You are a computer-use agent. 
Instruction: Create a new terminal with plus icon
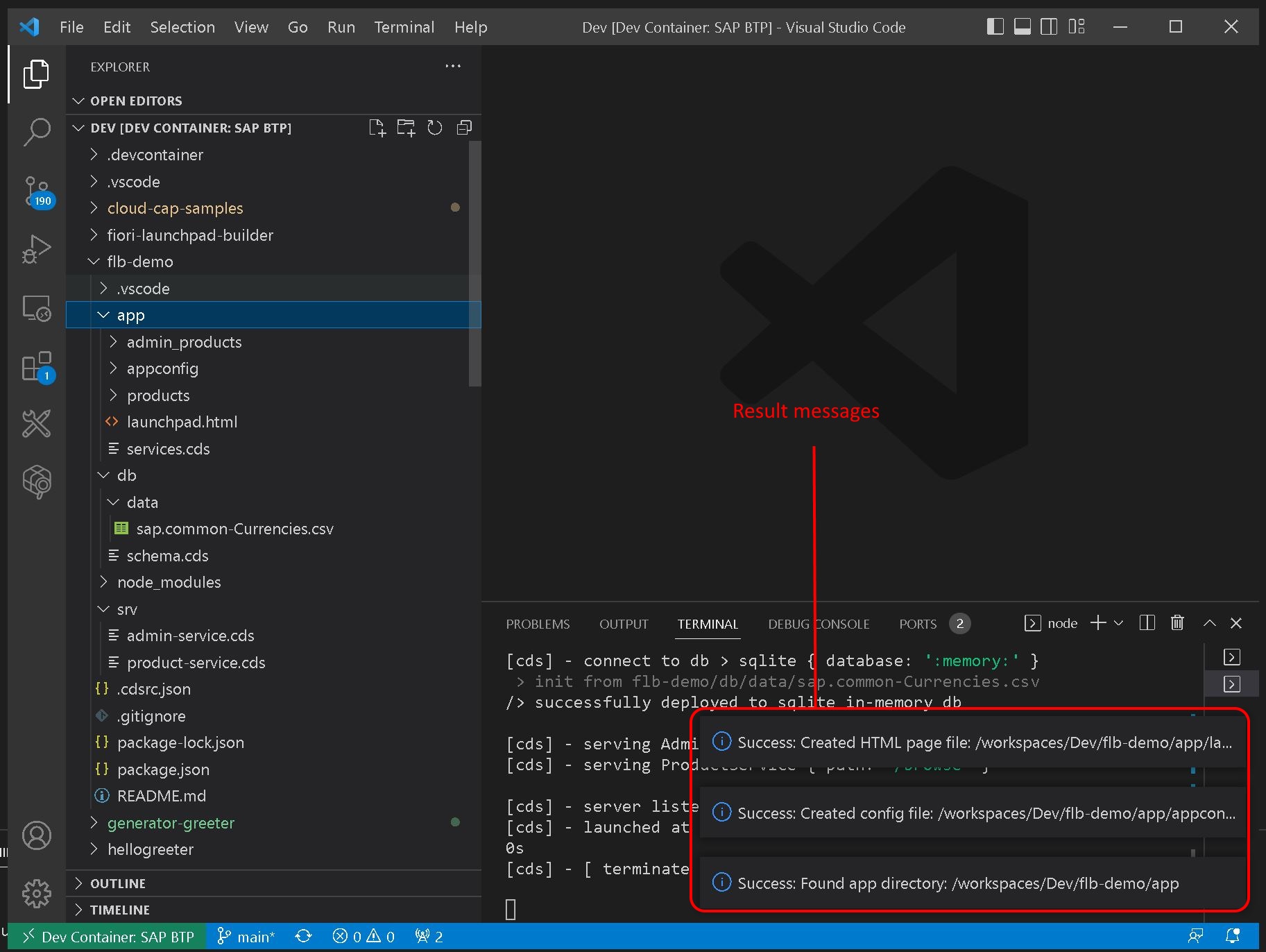click(1098, 623)
